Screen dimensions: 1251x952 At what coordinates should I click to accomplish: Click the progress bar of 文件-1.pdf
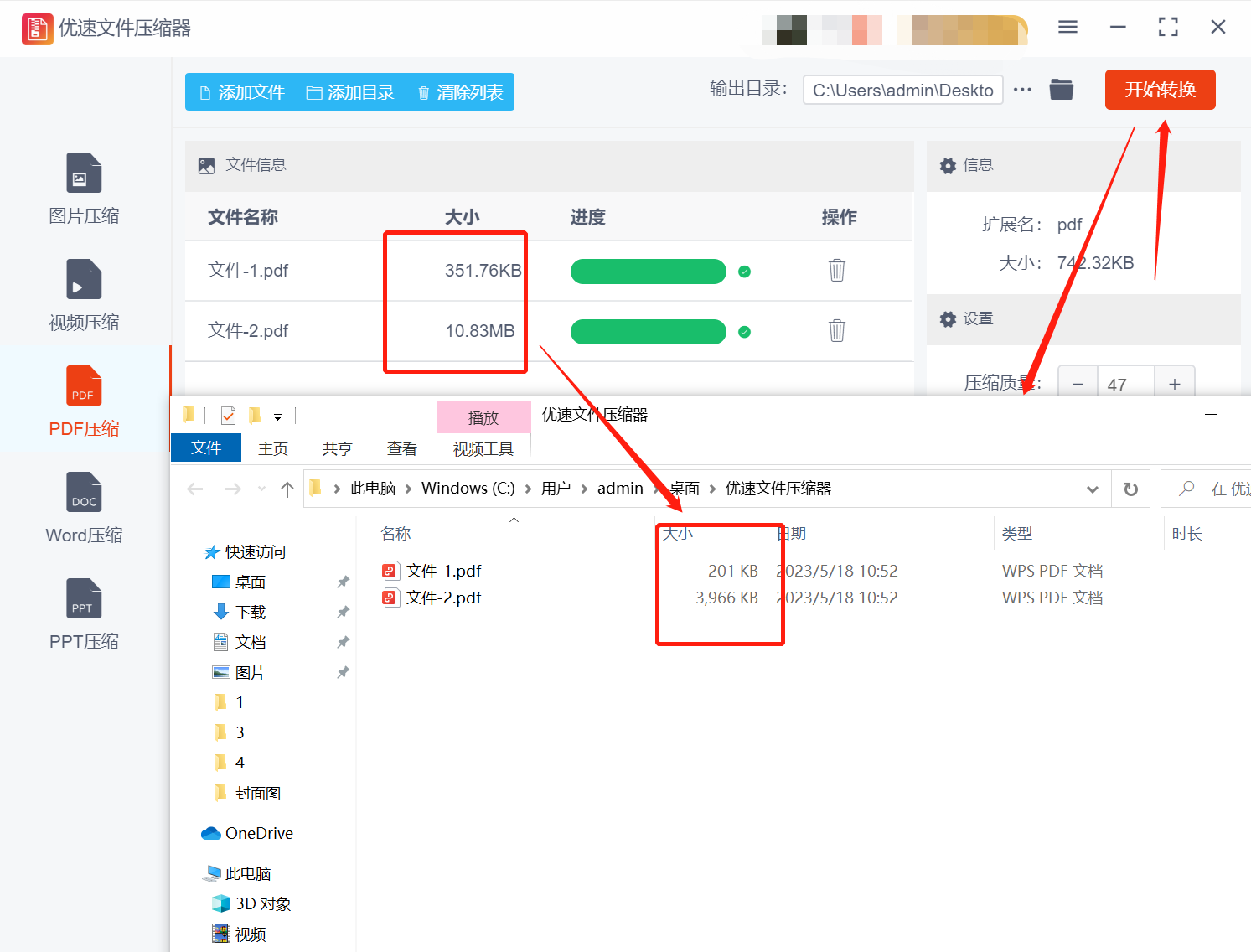(649, 272)
